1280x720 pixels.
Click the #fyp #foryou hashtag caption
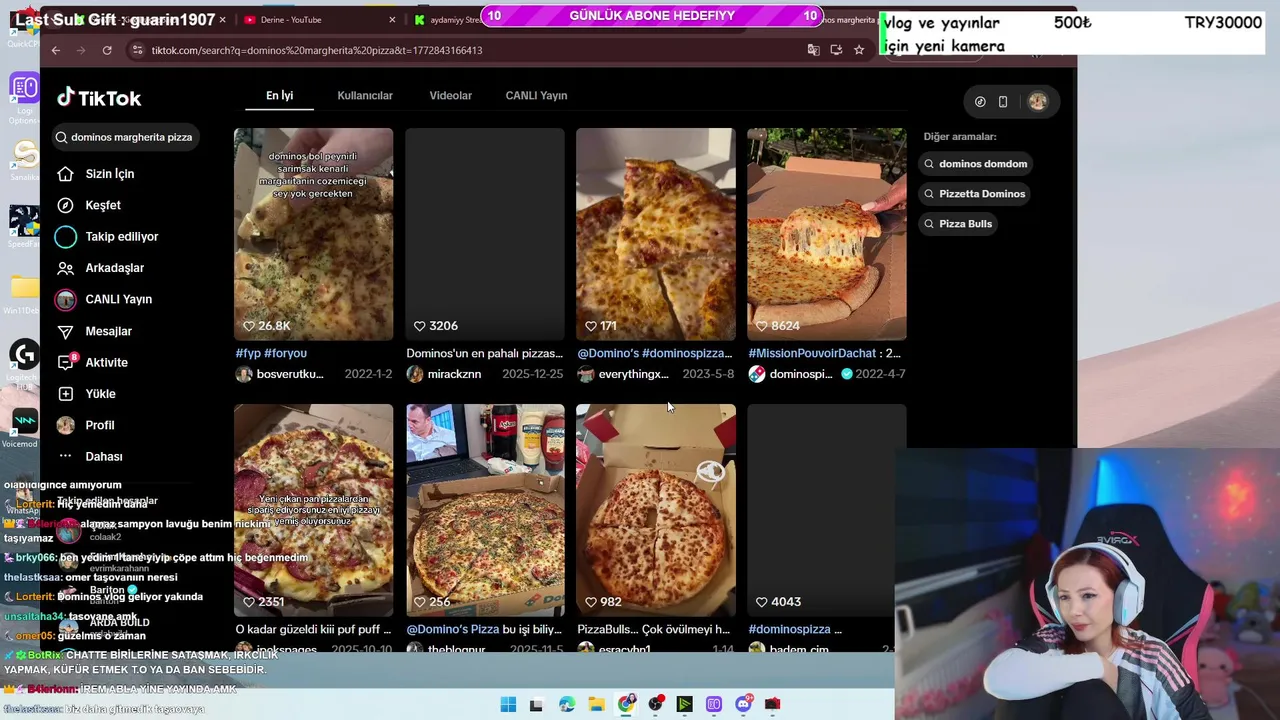coord(271,353)
